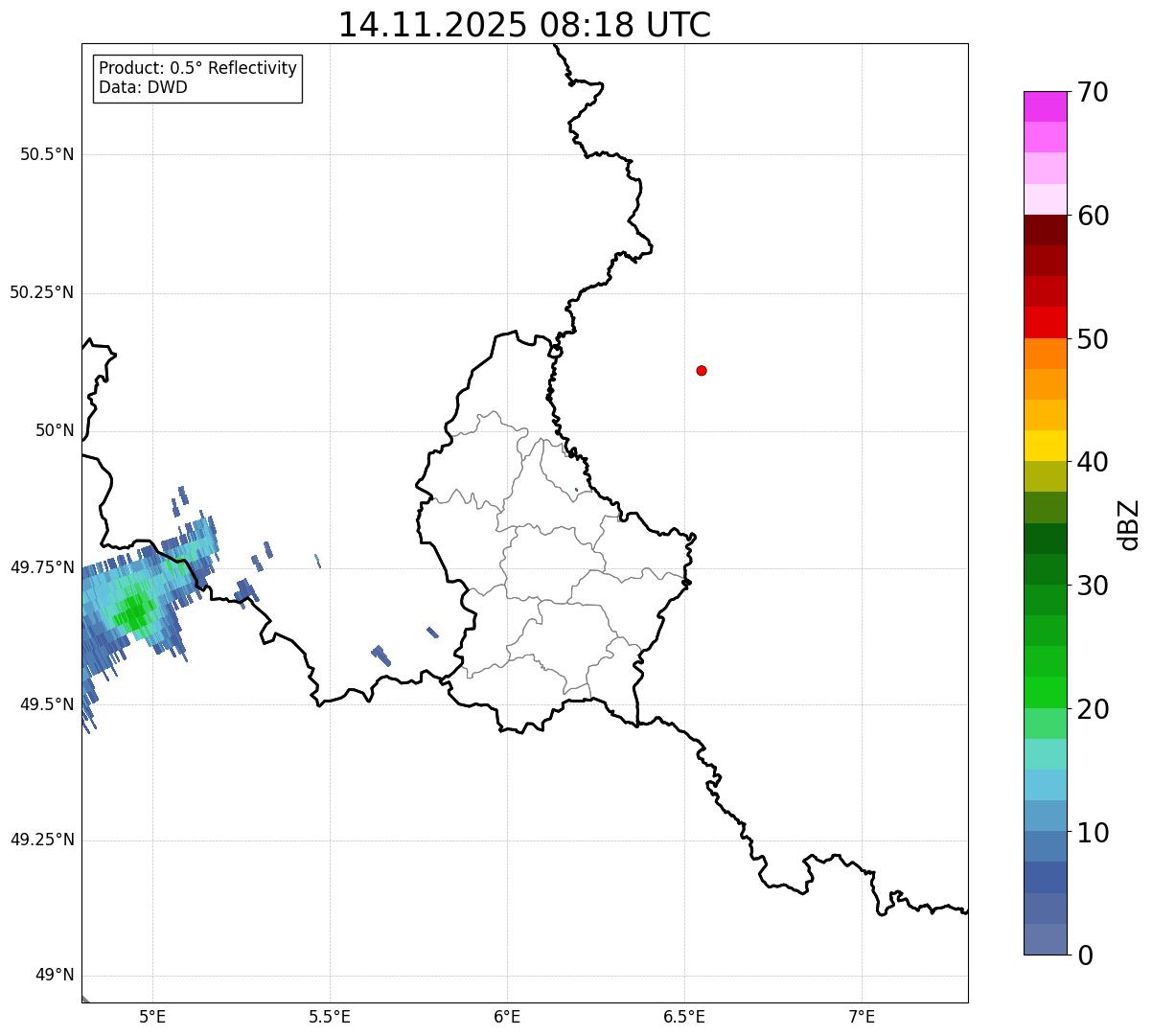
Task: Click the title text 14.11.2025 08:18 UTC
Action: (x=524, y=25)
